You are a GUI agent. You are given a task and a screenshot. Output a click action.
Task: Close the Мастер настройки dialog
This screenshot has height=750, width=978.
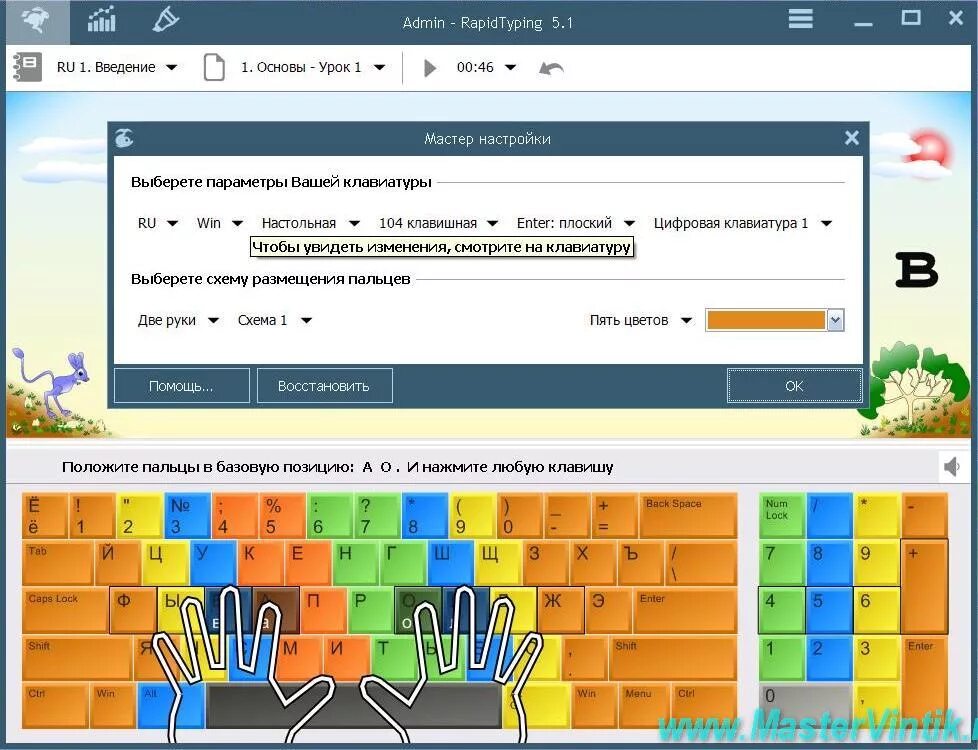click(851, 138)
